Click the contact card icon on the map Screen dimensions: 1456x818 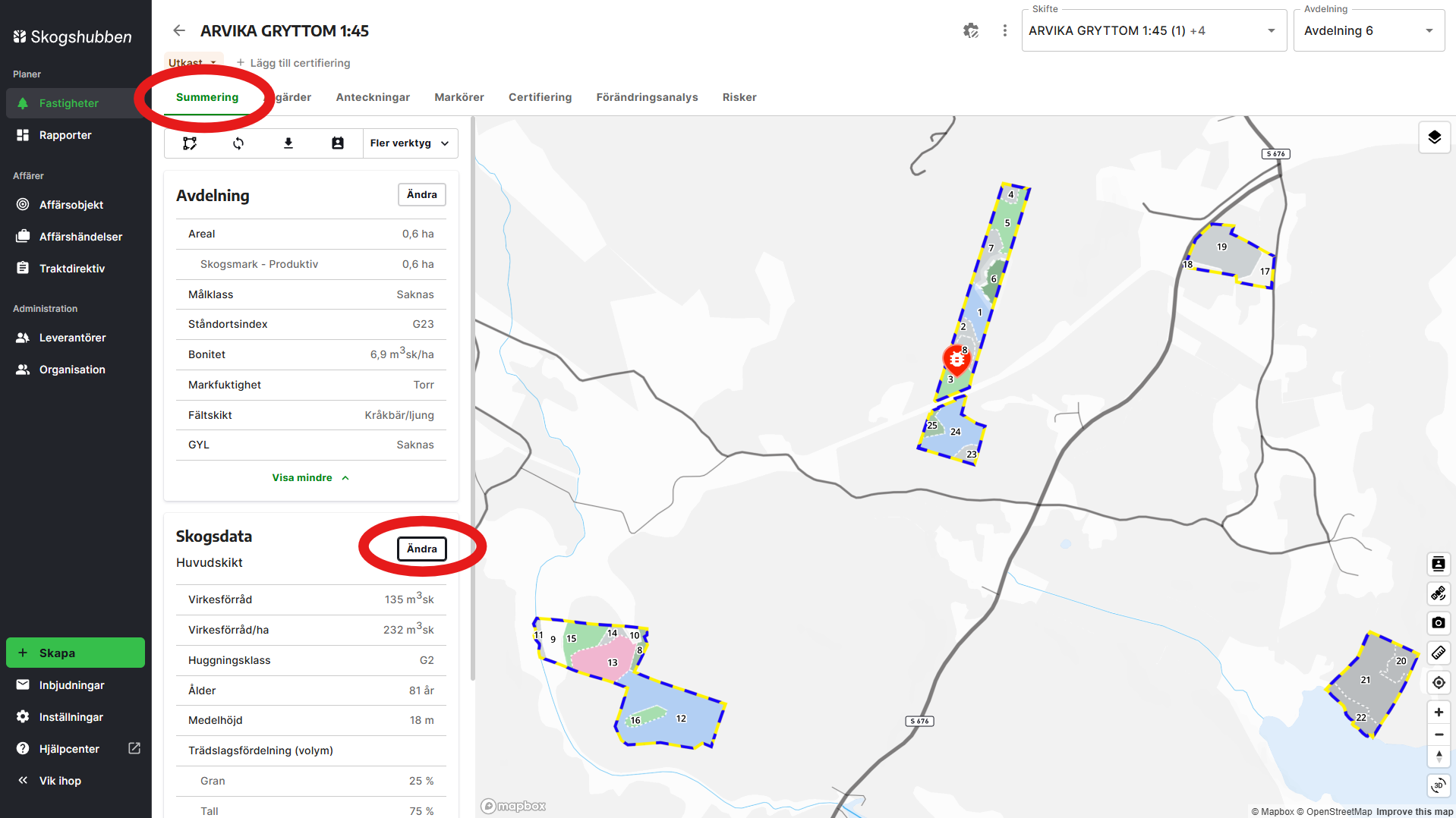(1439, 564)
